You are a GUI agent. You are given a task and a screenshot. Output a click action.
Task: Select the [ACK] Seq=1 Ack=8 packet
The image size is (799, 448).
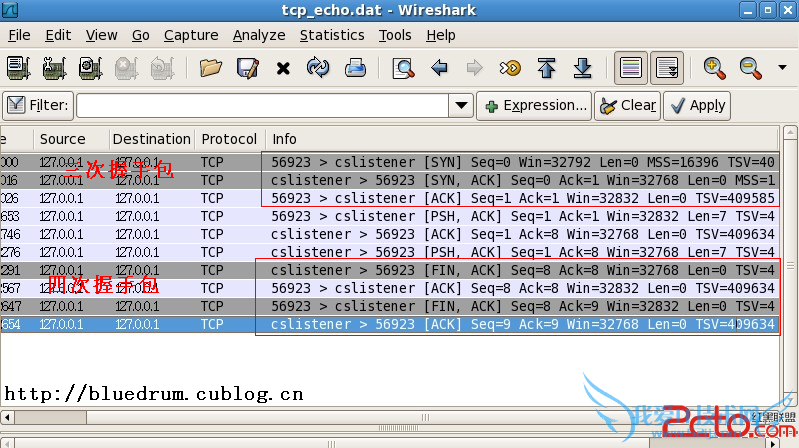[390, 234]
